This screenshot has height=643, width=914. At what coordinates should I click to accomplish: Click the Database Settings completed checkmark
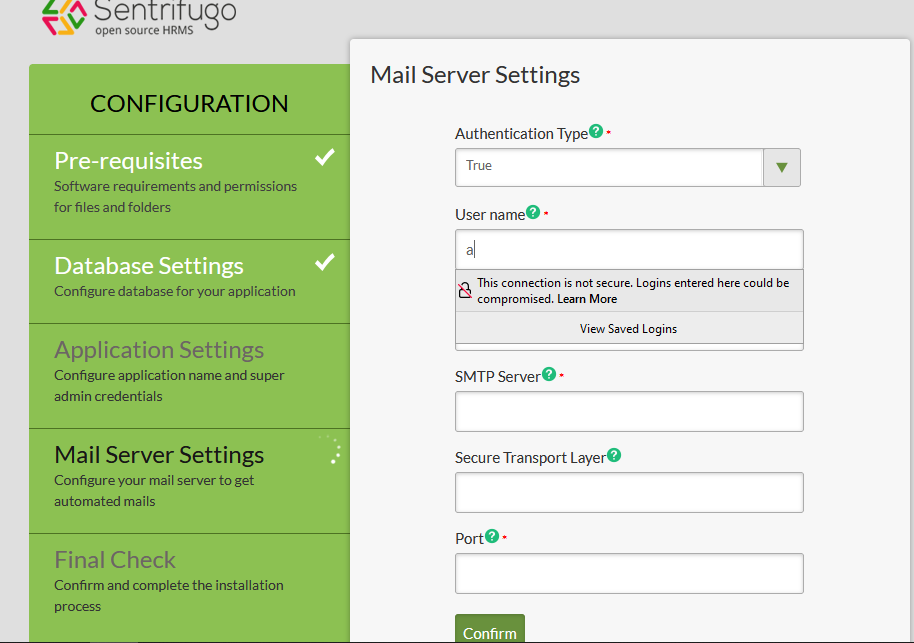(x=324, y=263)
